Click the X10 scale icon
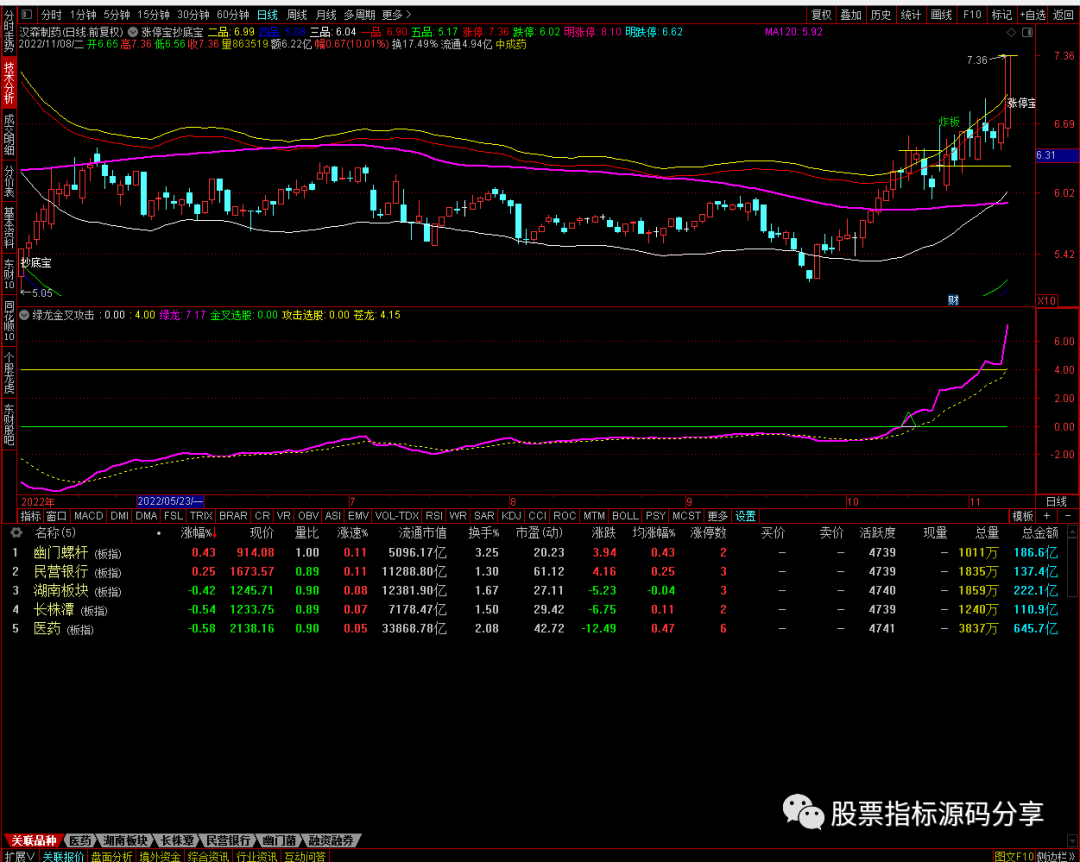Image resolution: width=1080 pixels, height=862 pixels. click(x=1047, y=300)
